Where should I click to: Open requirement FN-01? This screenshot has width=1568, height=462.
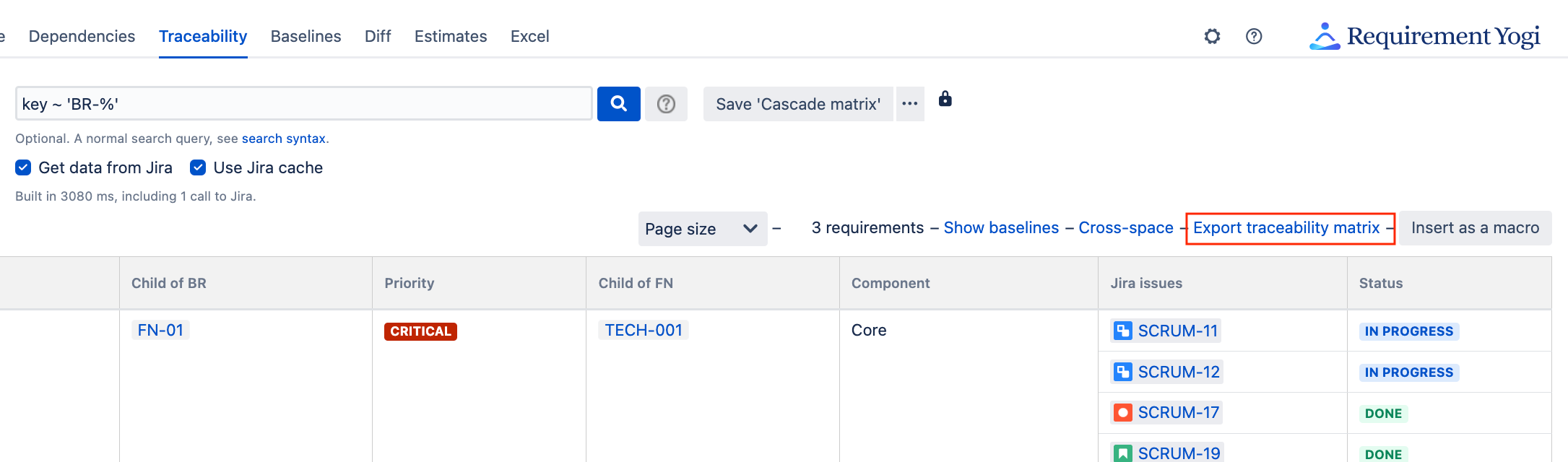[160, 330]
